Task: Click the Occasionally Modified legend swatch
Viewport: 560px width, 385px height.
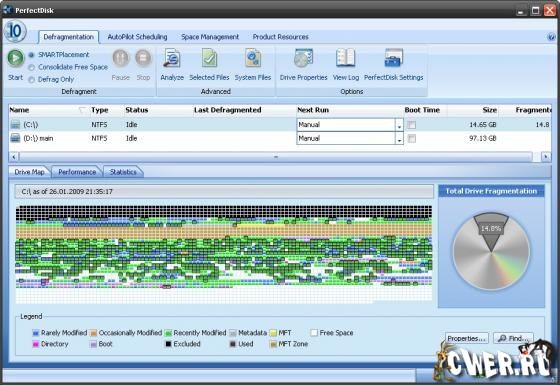Action: 93,333
